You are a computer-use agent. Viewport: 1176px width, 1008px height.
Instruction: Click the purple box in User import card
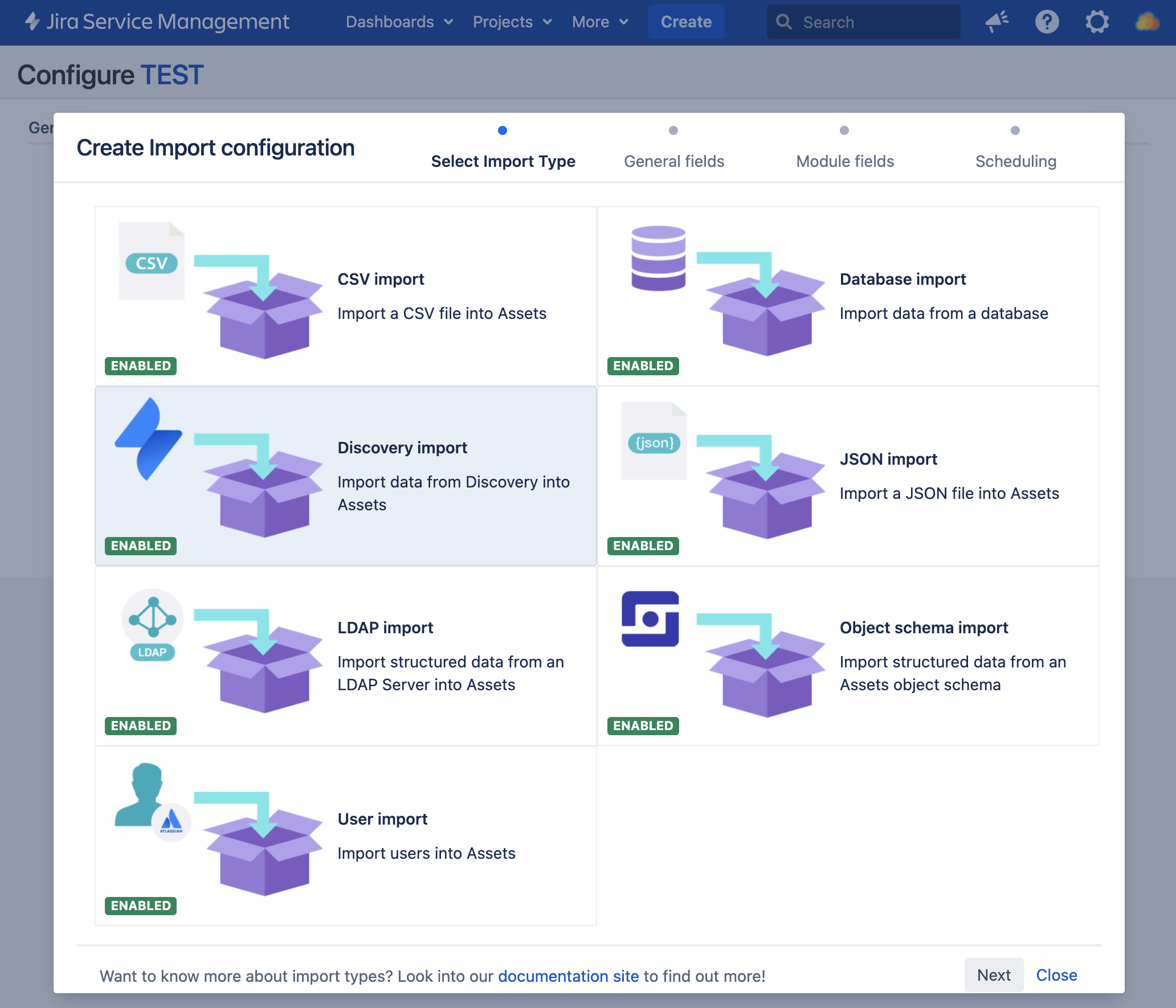[x=263, y=852]
